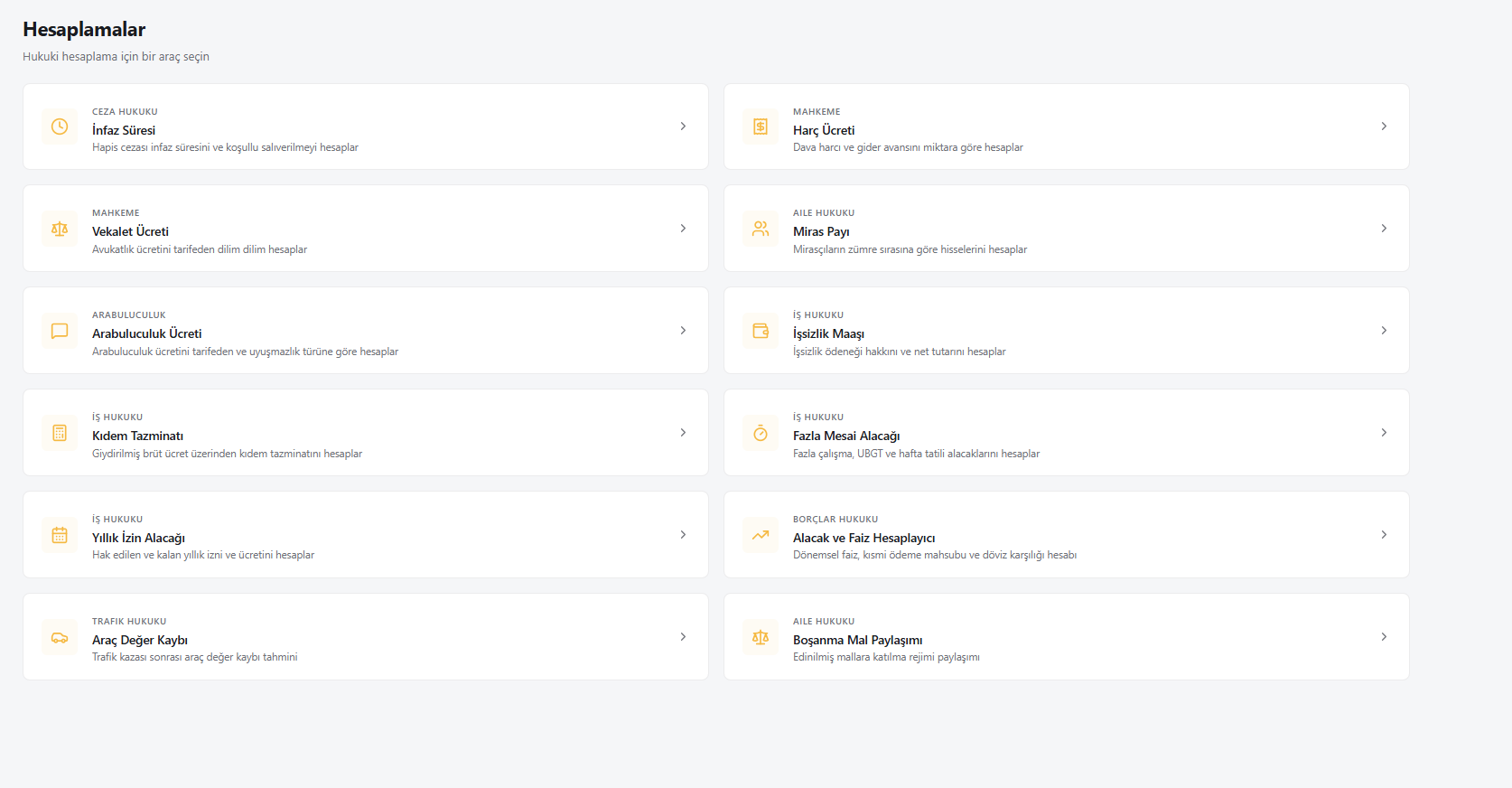Select the Harç Ücreti title

824,130
